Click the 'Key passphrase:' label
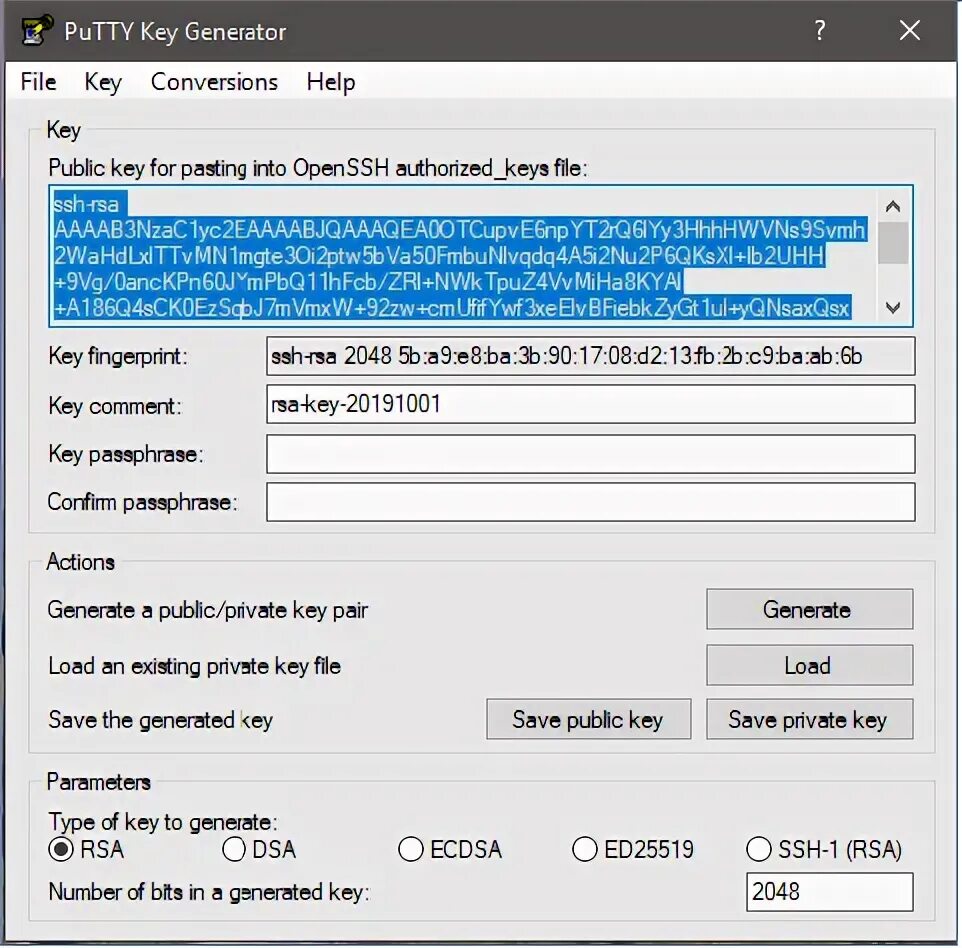The height and width of the screenshot is (948, 962). [125, 454]
